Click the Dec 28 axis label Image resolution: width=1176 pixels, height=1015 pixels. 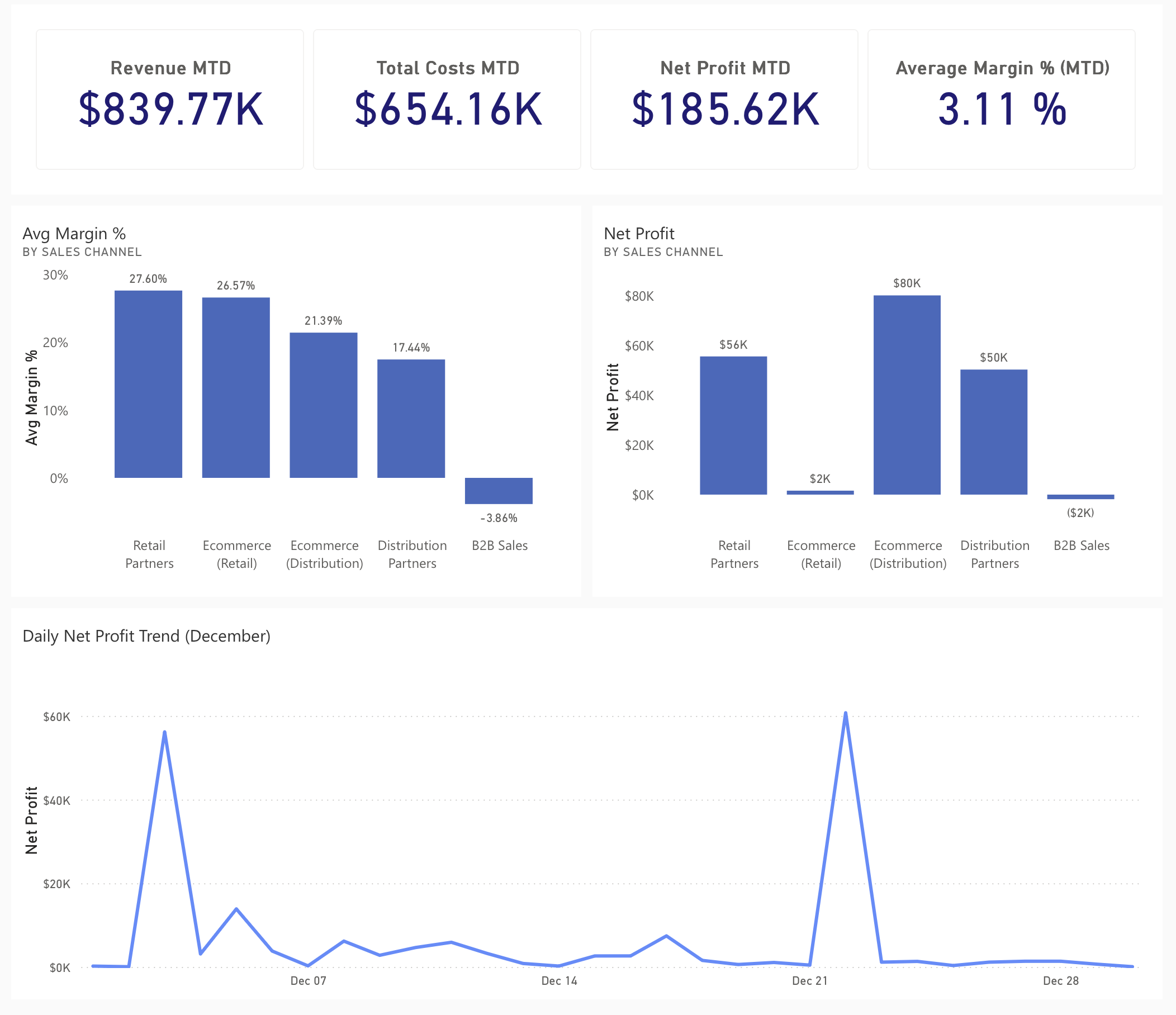pos(1060,981)
